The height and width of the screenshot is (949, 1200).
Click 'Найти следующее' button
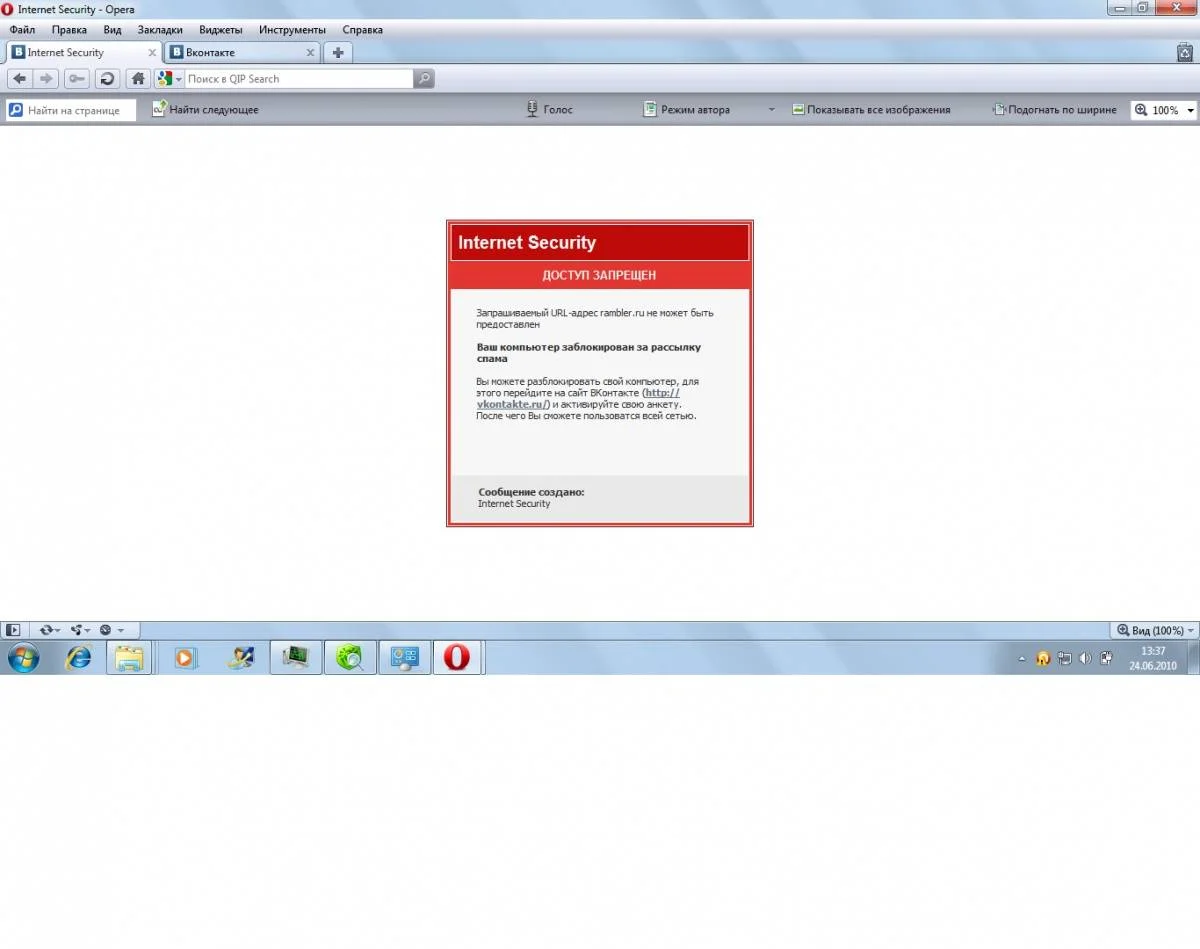pos(205,110)
